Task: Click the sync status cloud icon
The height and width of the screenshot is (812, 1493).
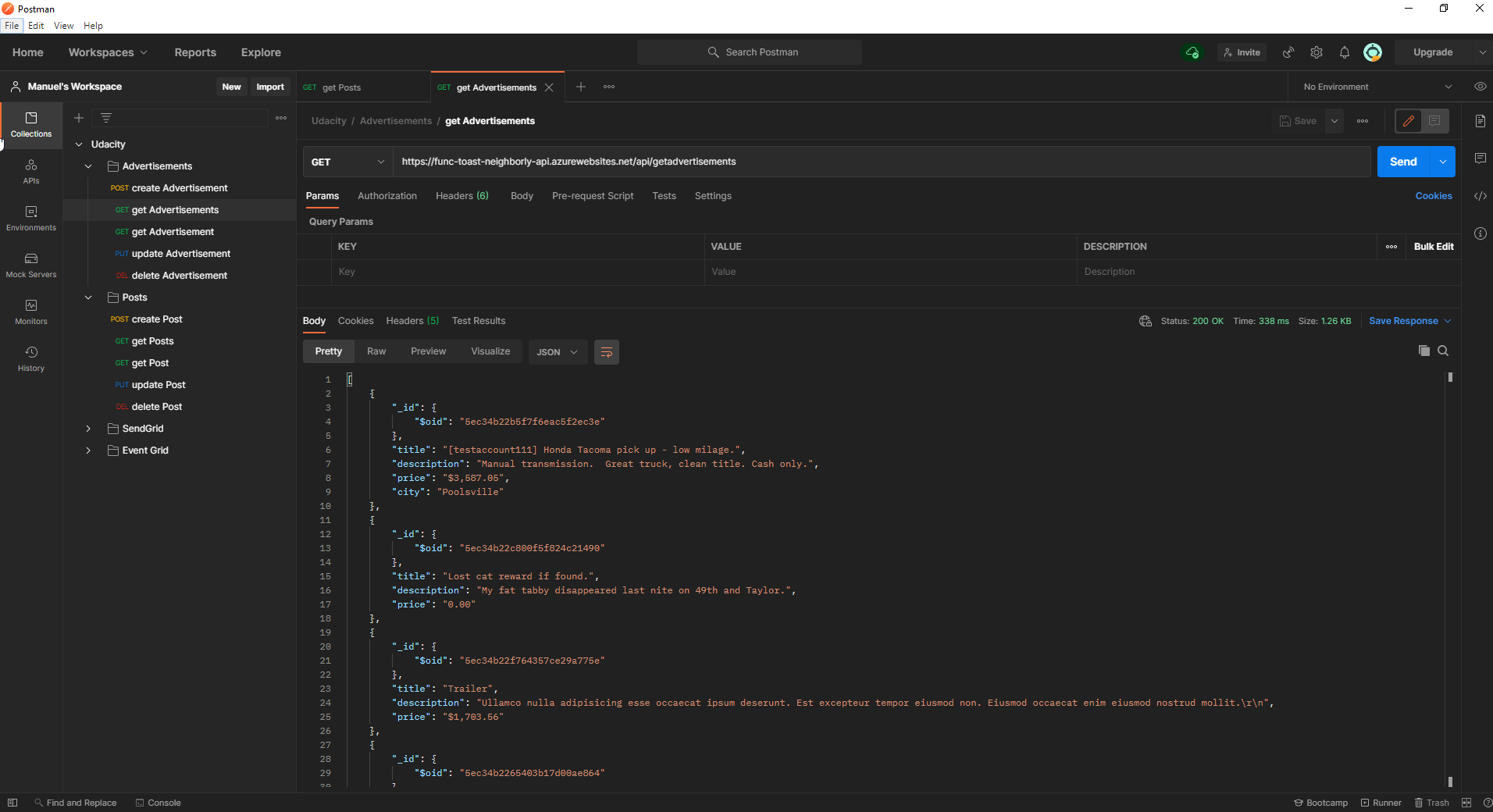Action: click(1192, 52)
